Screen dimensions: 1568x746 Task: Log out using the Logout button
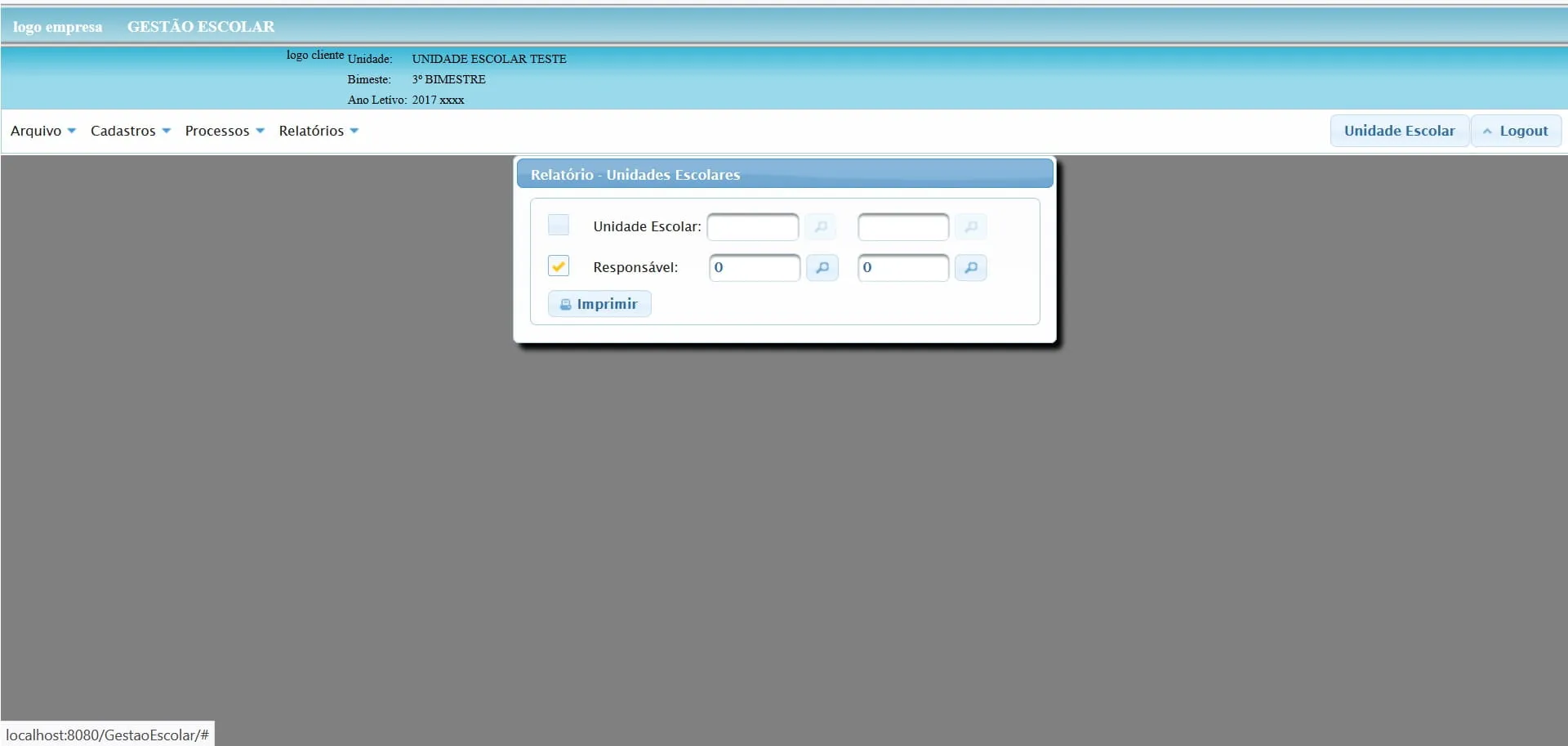click(x=1517, y=131)
